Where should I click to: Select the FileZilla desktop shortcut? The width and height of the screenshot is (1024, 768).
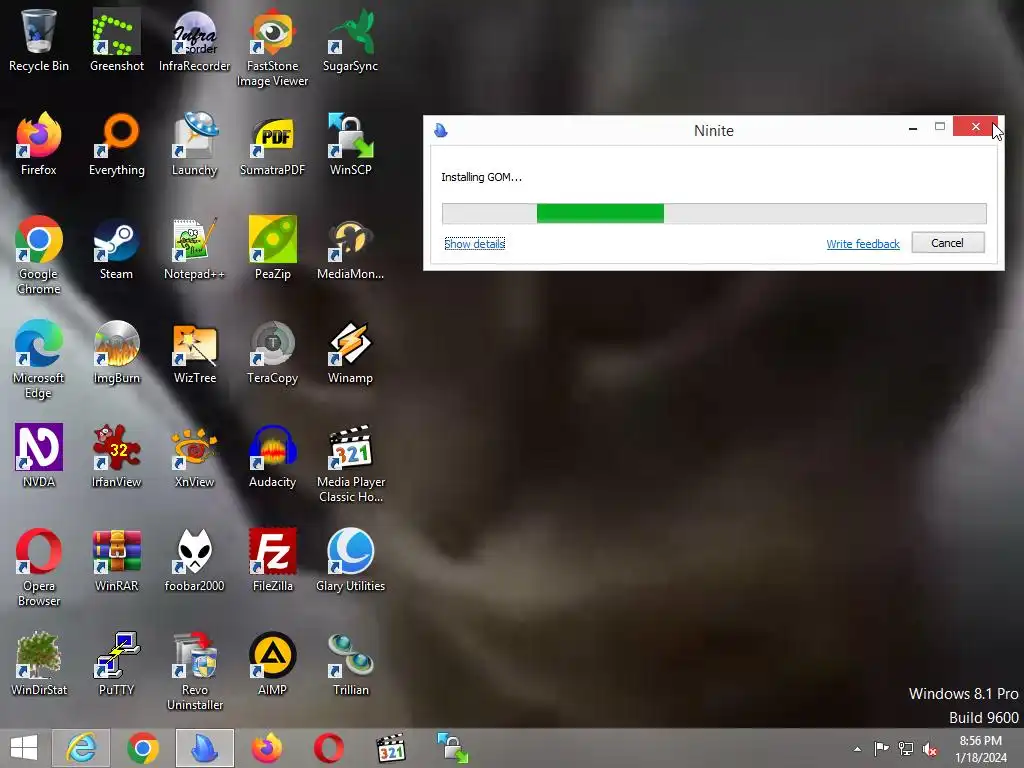(272, 560)
